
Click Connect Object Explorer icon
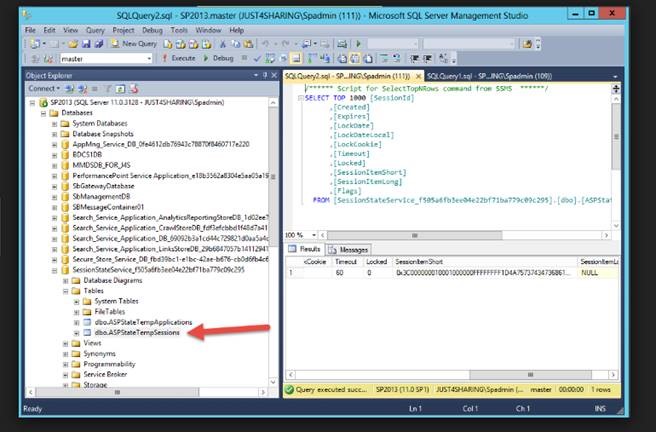click(70, 89)
